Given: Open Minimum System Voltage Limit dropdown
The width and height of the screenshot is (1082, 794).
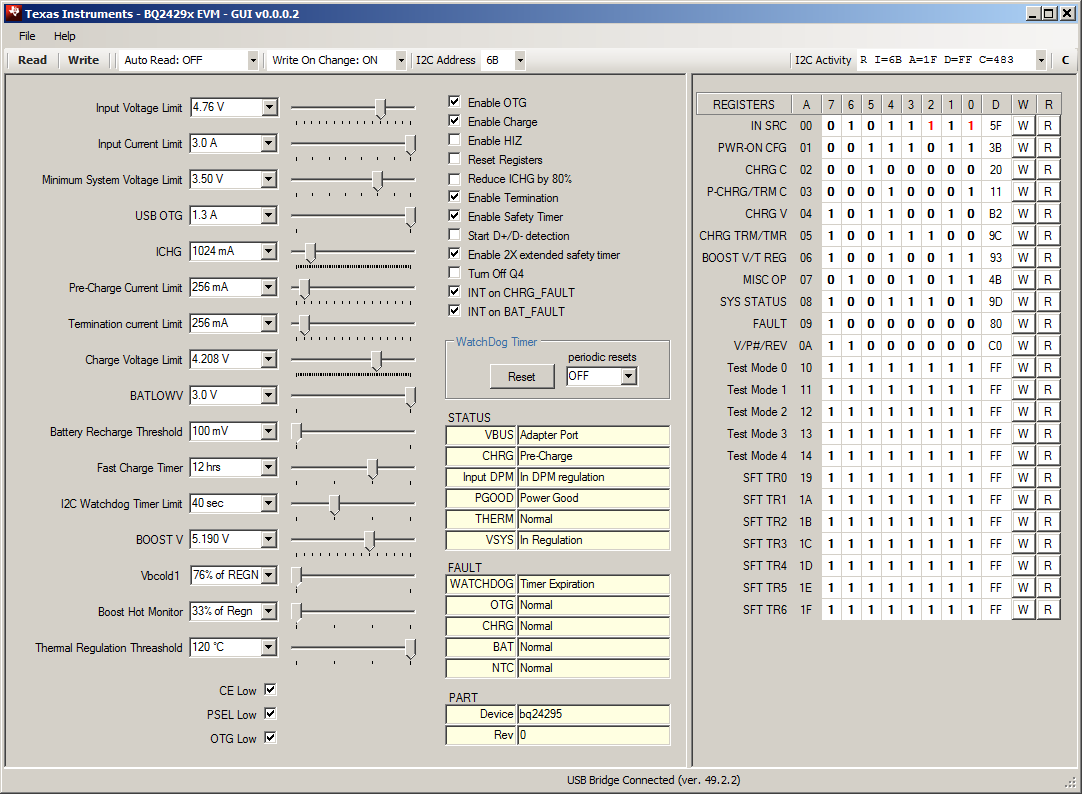Looking at the screenshot, I should (x=269, y=179).
